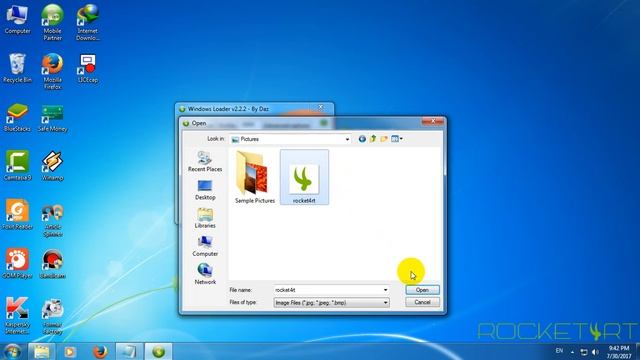This screenshot has height=360, width=640.
Task: Confirm with the Open button
Action: [x=422, y=290]
